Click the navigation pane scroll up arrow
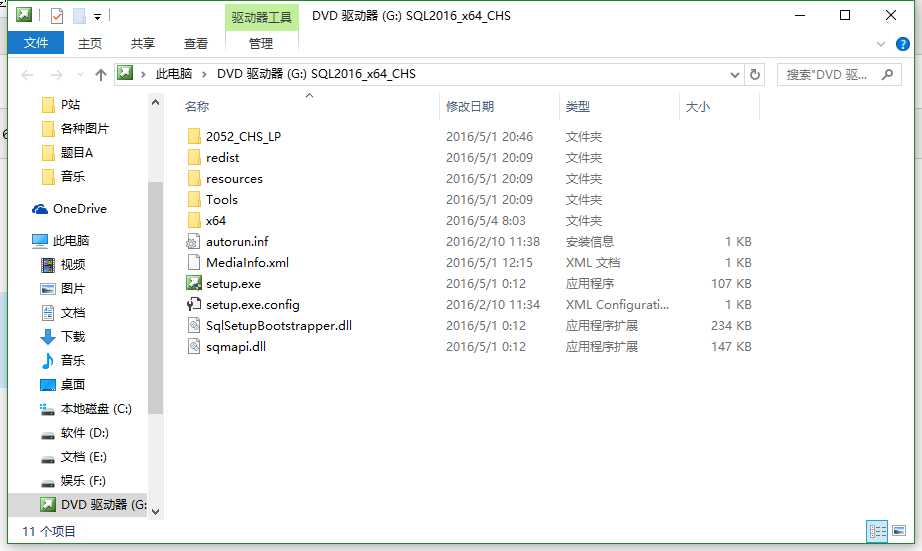Image resolution: width=922 pixels, height=551 pixels. 155,102
